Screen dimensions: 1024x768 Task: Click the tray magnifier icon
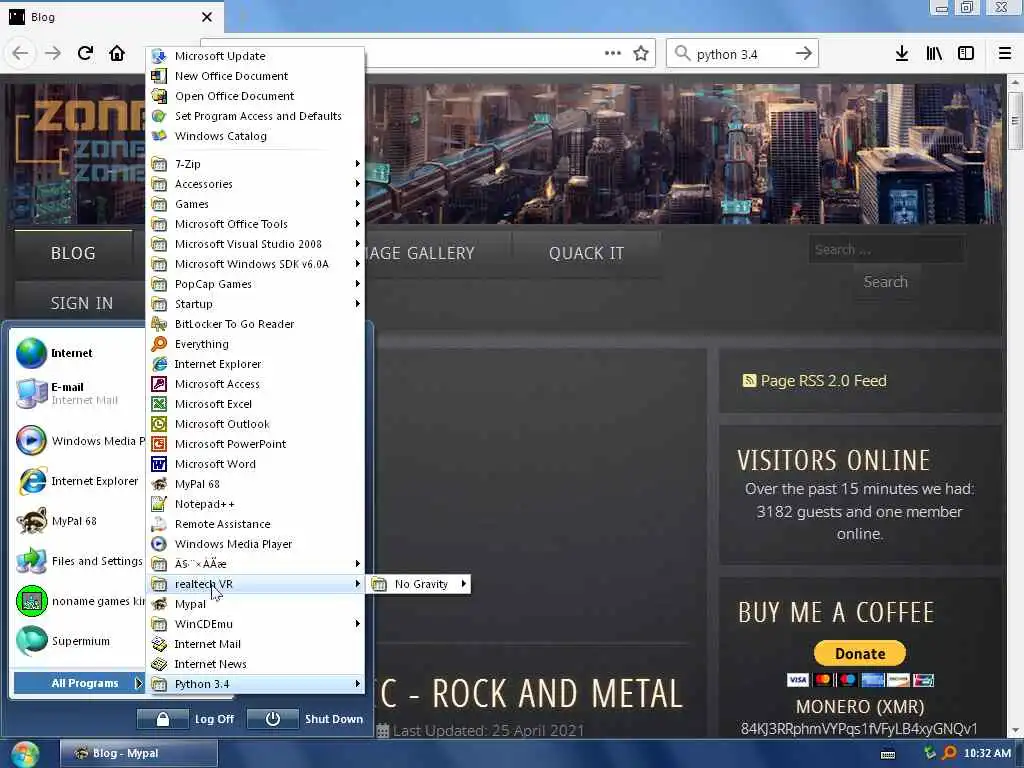tap(950, 753)
